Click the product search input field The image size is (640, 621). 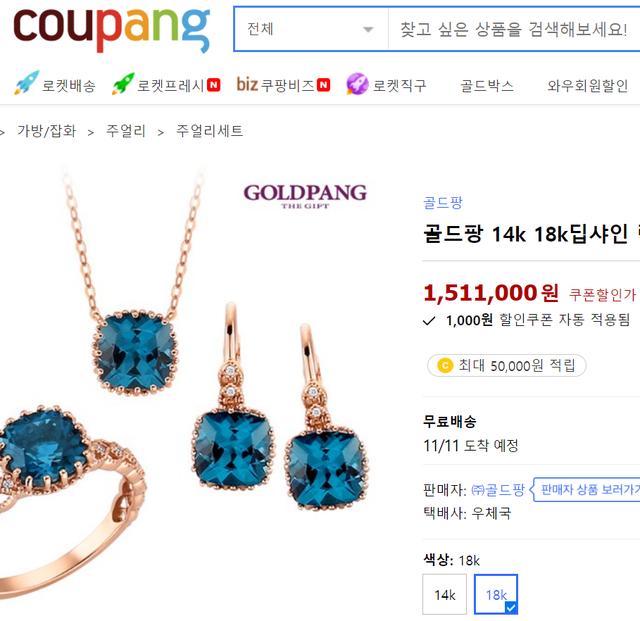pyautogui.click(x=514, y=29)
